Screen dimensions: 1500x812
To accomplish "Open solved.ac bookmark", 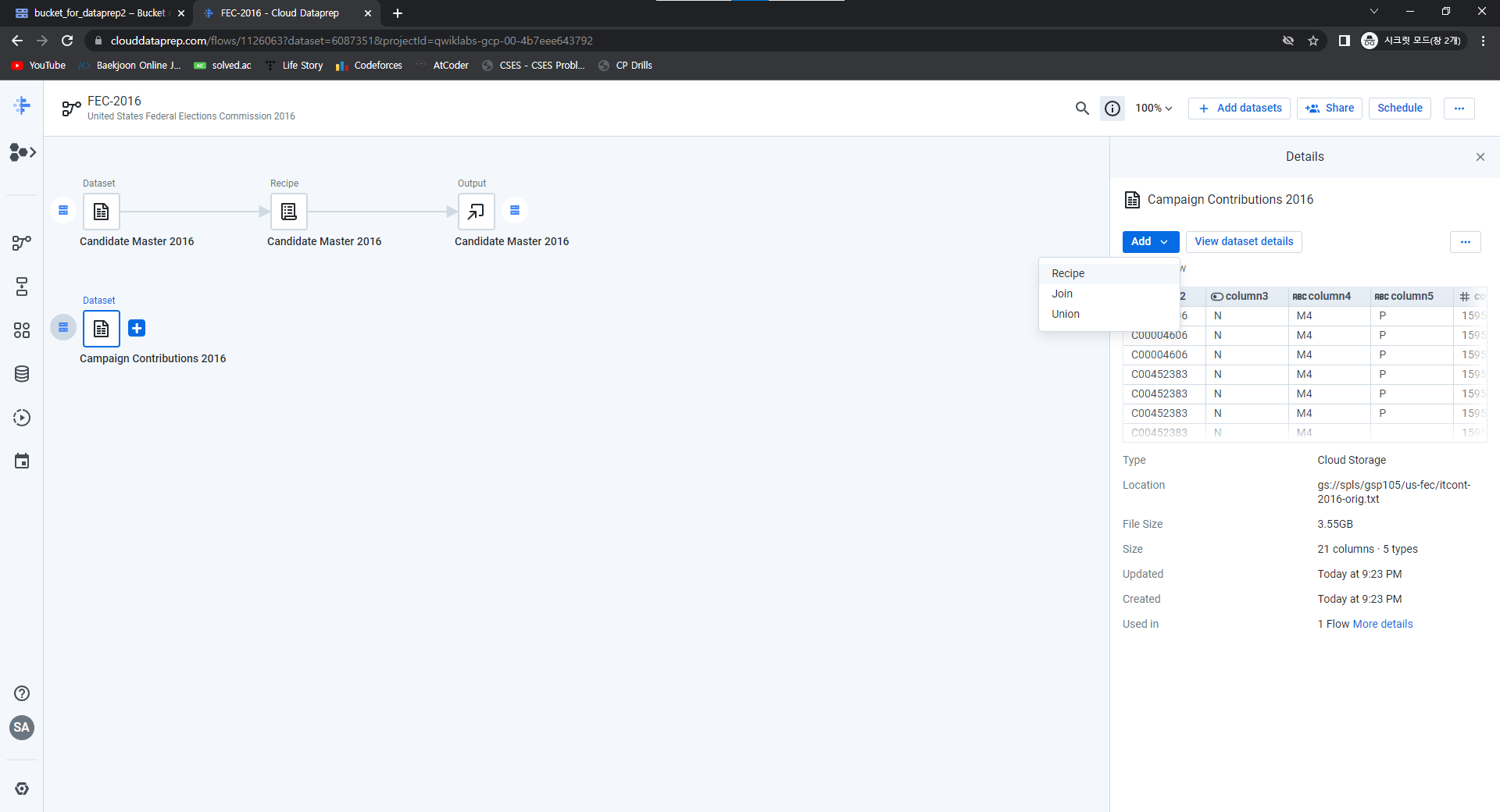I will pyautogui.click(x=223, y=66).
